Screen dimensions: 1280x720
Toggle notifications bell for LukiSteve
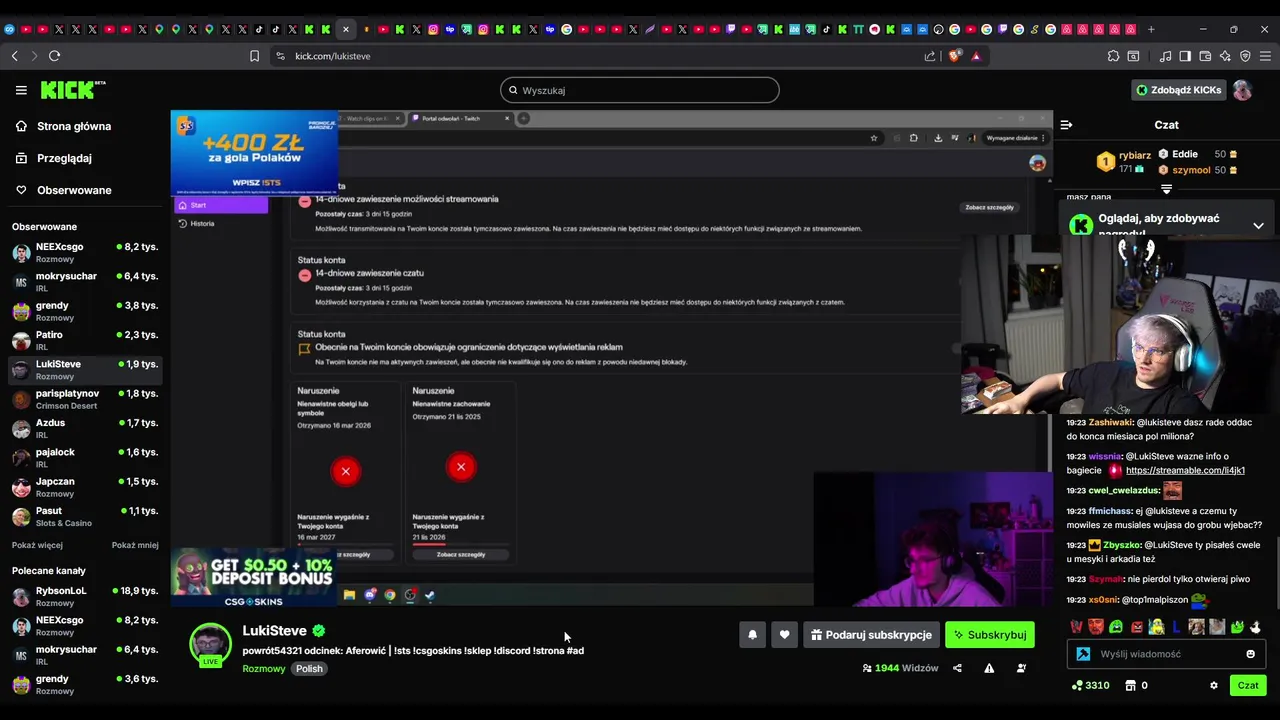pos(752,635)
